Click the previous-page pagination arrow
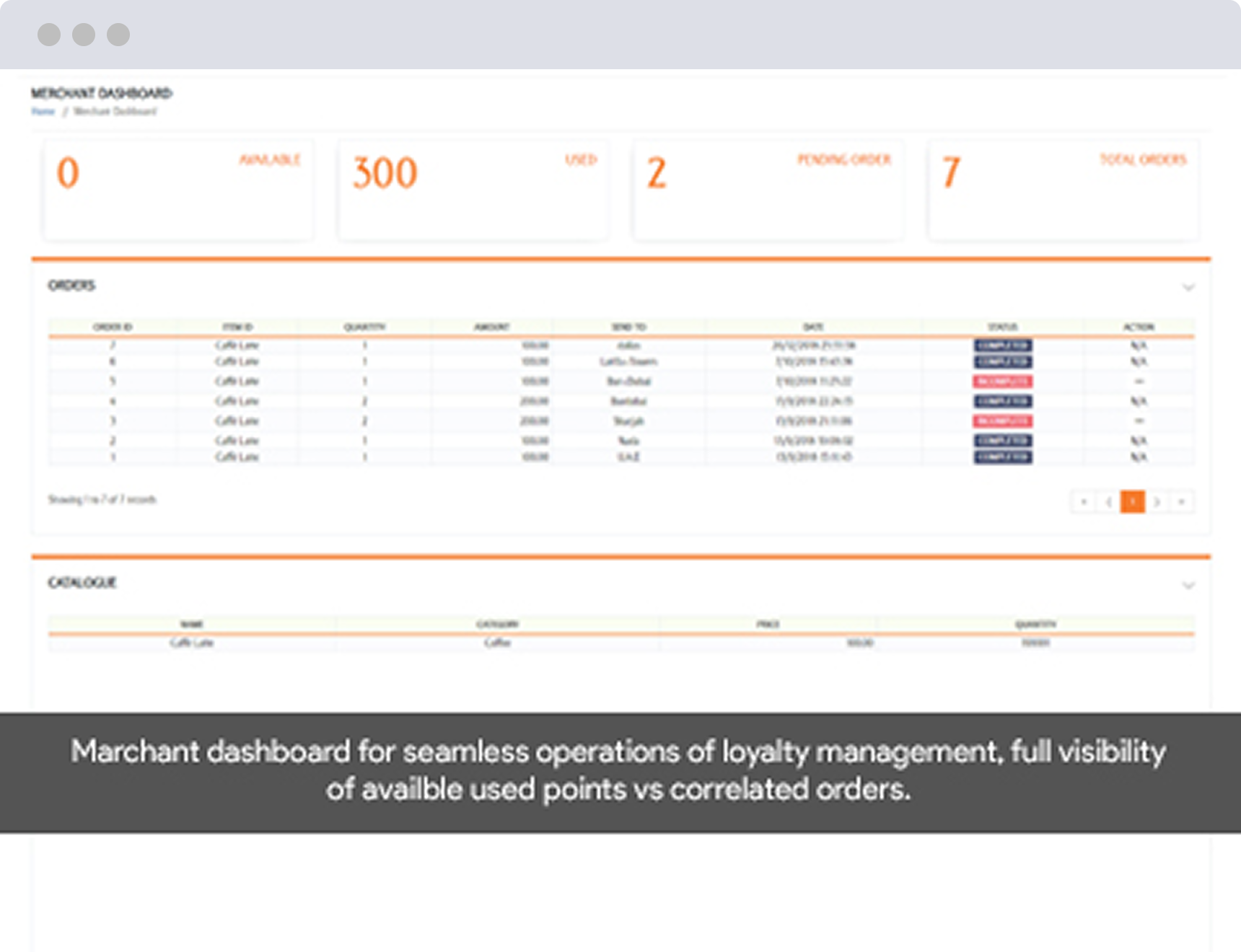Screen dimensions: 1241x952 (x=1108, y=501)
